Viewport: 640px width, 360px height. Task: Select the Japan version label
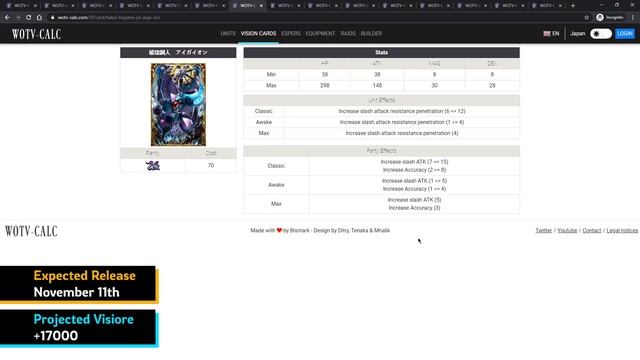577,33
